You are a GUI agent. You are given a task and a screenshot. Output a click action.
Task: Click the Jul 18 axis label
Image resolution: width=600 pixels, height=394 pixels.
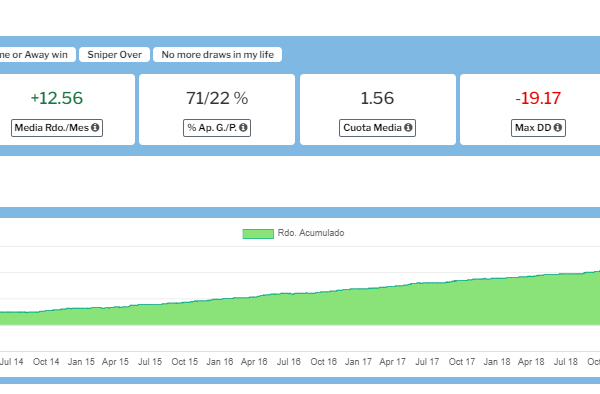tap(566, 361)
